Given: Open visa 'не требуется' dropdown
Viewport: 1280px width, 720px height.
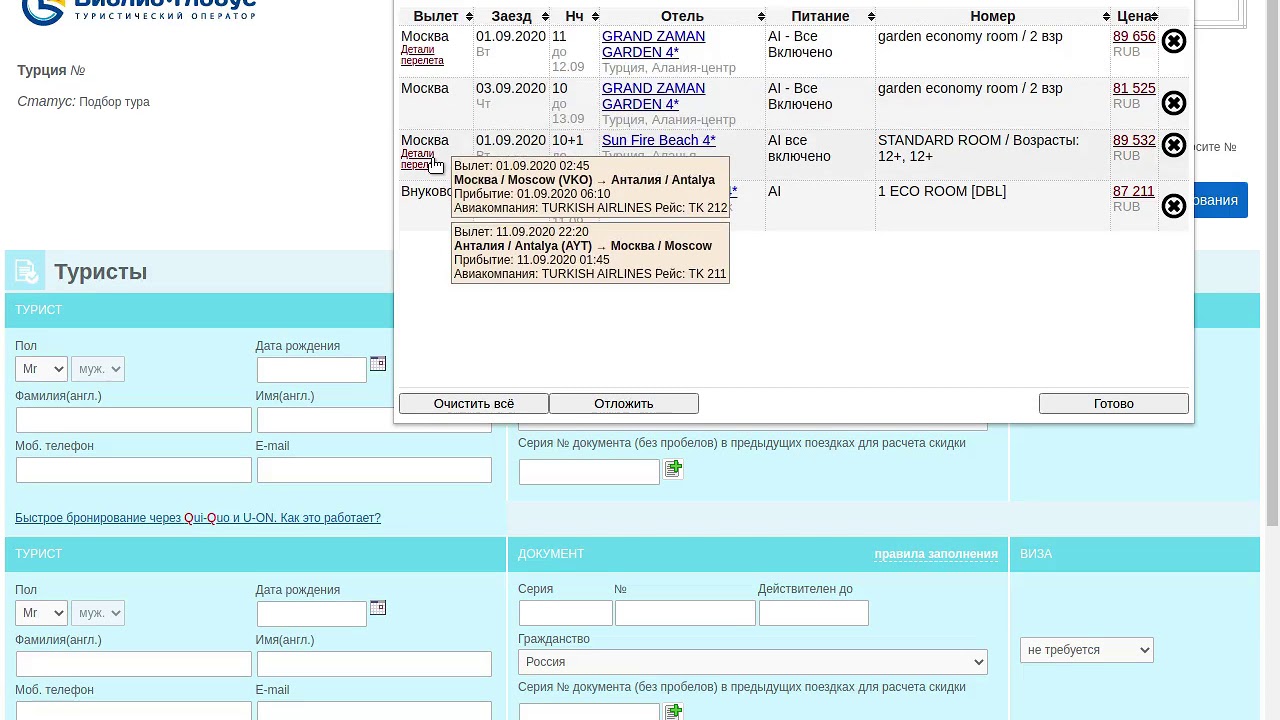Looking at the screenshot, I should (x=1087, y=650).
